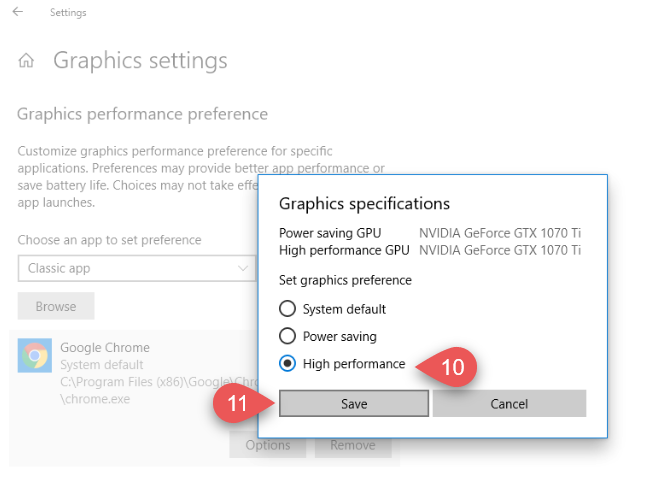Click the red step 11 callout marker
Viewport: 646px width, 481px height.
coord(243,403)
